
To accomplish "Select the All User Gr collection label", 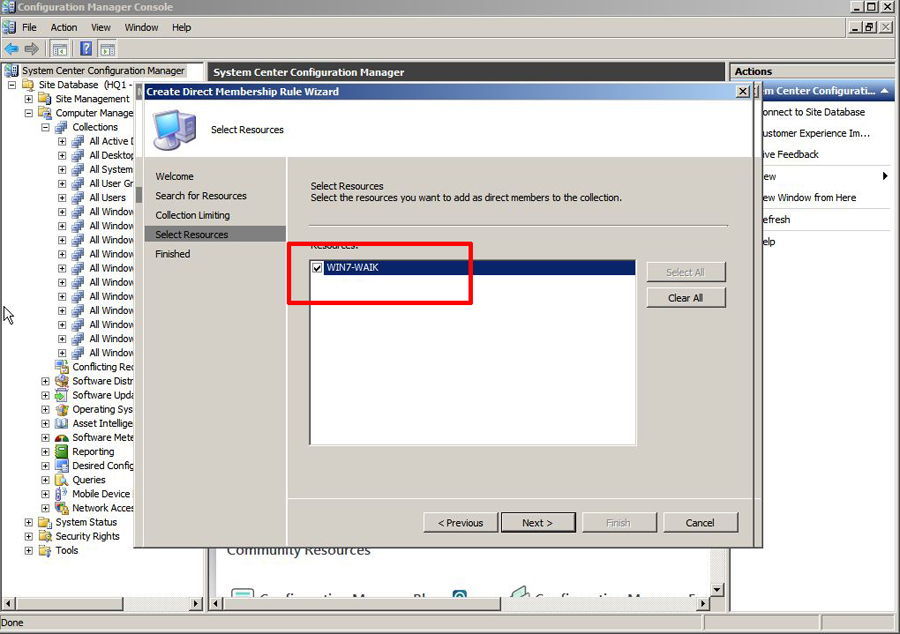I will tap(111, 184).
